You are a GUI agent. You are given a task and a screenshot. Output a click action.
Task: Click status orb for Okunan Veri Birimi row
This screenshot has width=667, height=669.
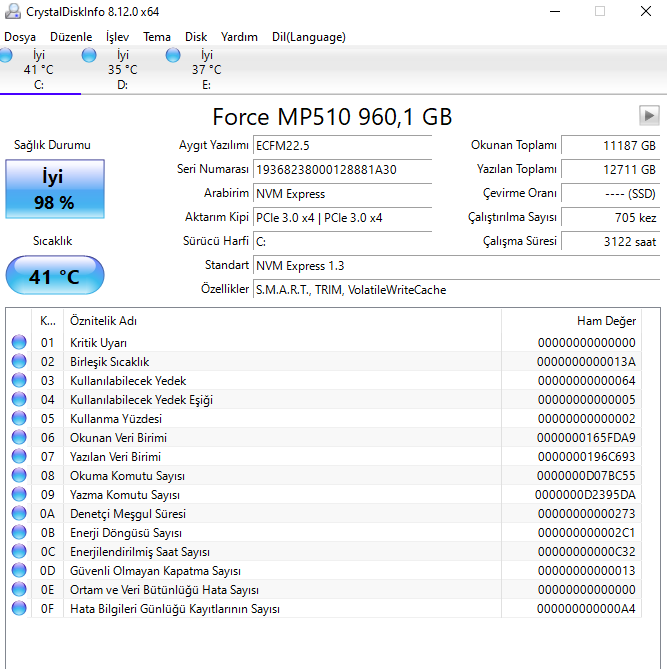[19, 437]
